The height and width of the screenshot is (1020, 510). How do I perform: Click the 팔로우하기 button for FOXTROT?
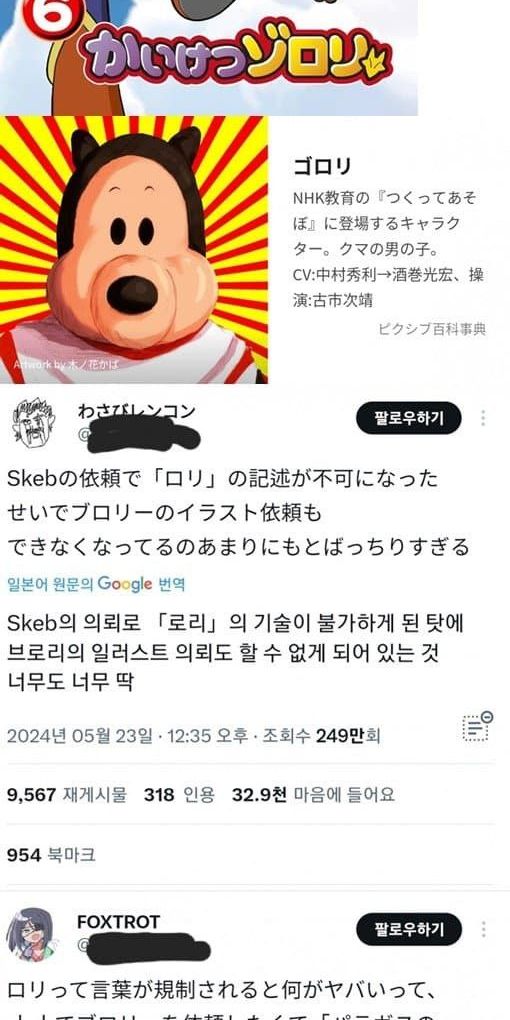pyautogui.click(x=409, y=930)
